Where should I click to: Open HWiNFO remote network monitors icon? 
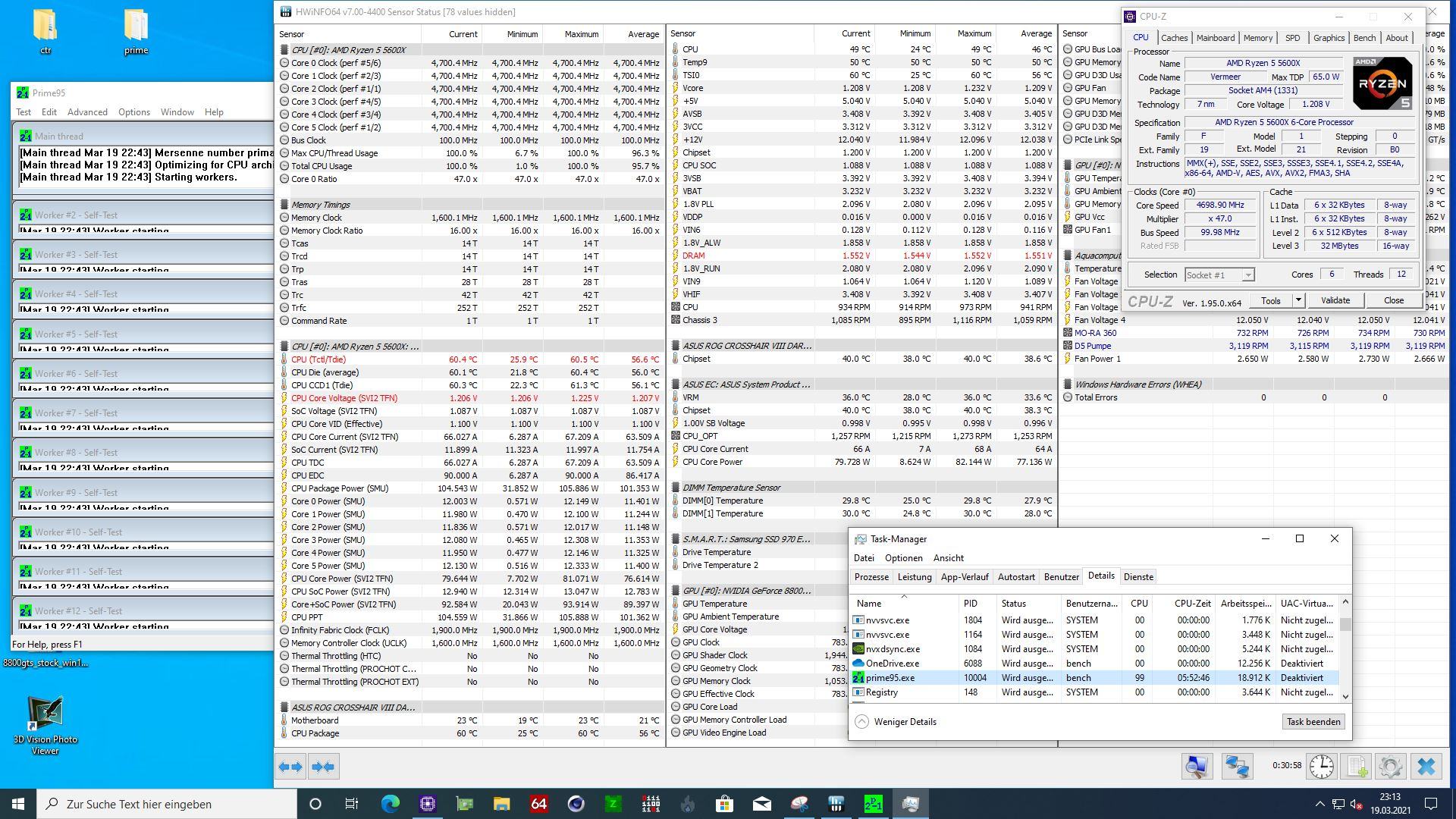(x=1237, y=767)
